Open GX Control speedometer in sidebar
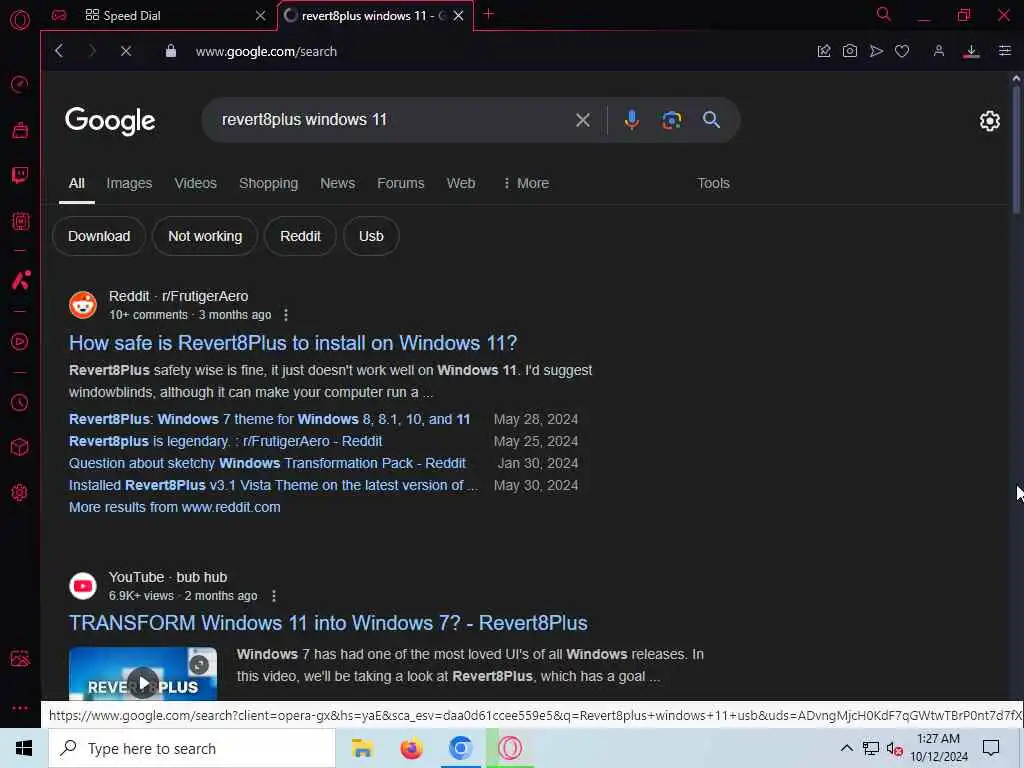Image resolution: width=1024 pixels, height=768 pixels. tap(20, 84)
